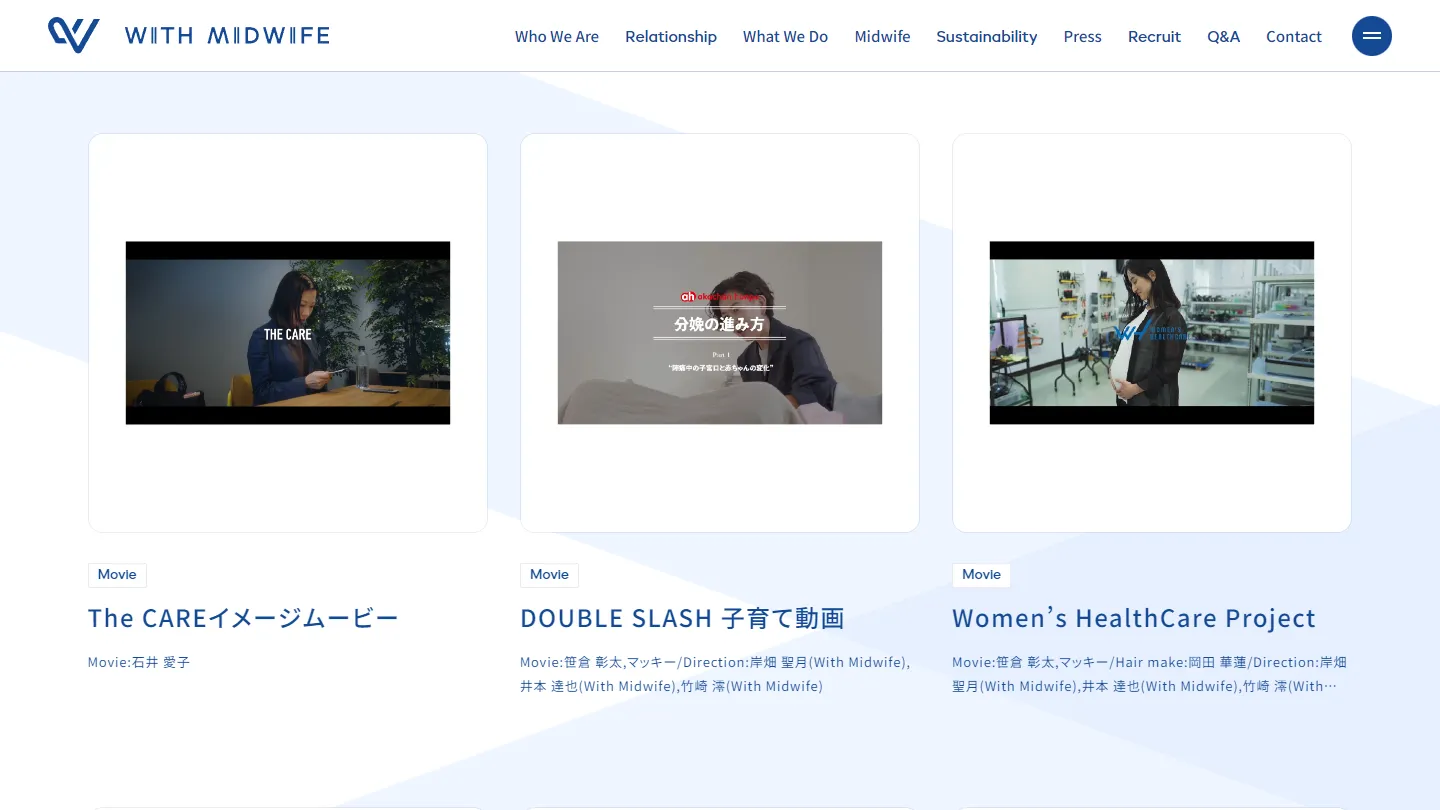This screenshot has width=1440, height=810.
Task: Click WITH MIDWIFE wordmark text
Action: (227, 36)
